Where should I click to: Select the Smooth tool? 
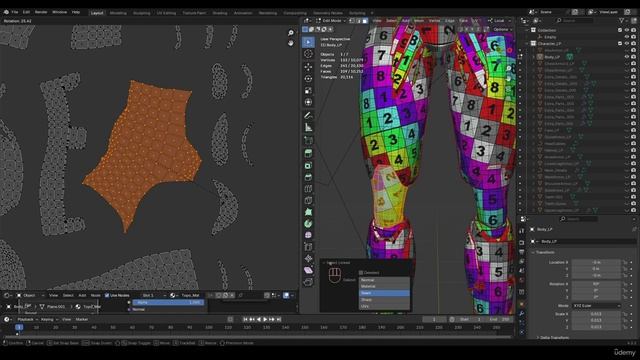(x=309, y=236)
